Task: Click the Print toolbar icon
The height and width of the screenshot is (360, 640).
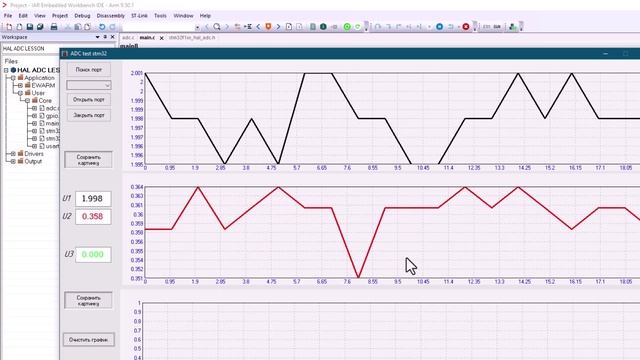Action: pos(54,27)
